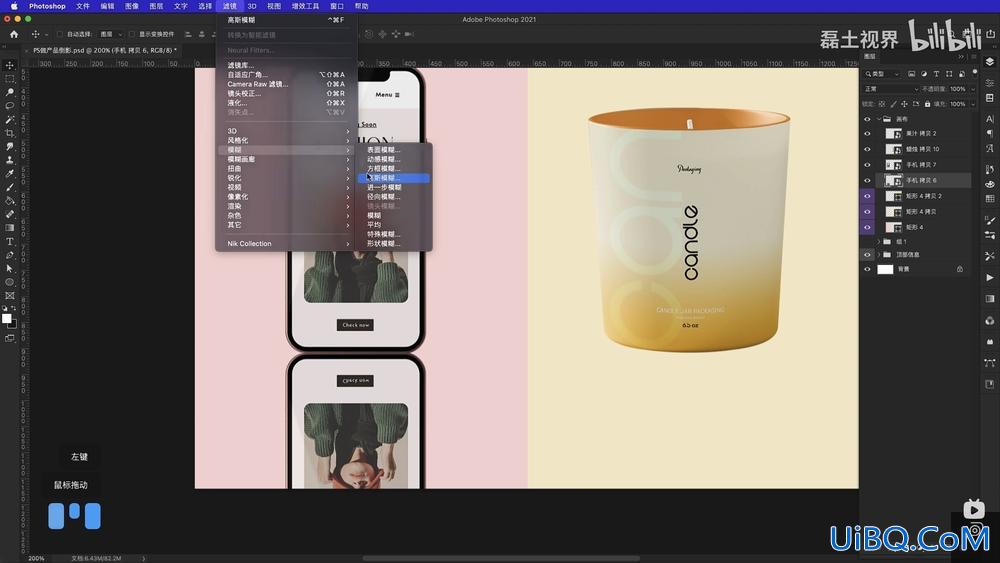Select the Brush tool
The image size is (1000, 563).
pos(10,187)
